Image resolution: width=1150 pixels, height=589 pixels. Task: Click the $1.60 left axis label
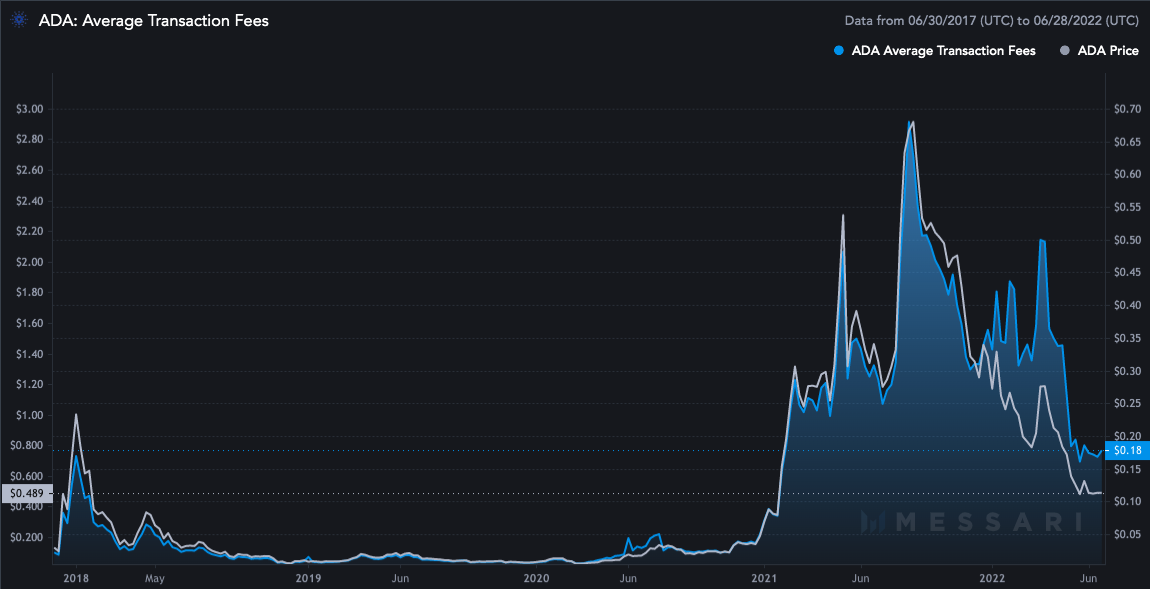click(29, 323)
